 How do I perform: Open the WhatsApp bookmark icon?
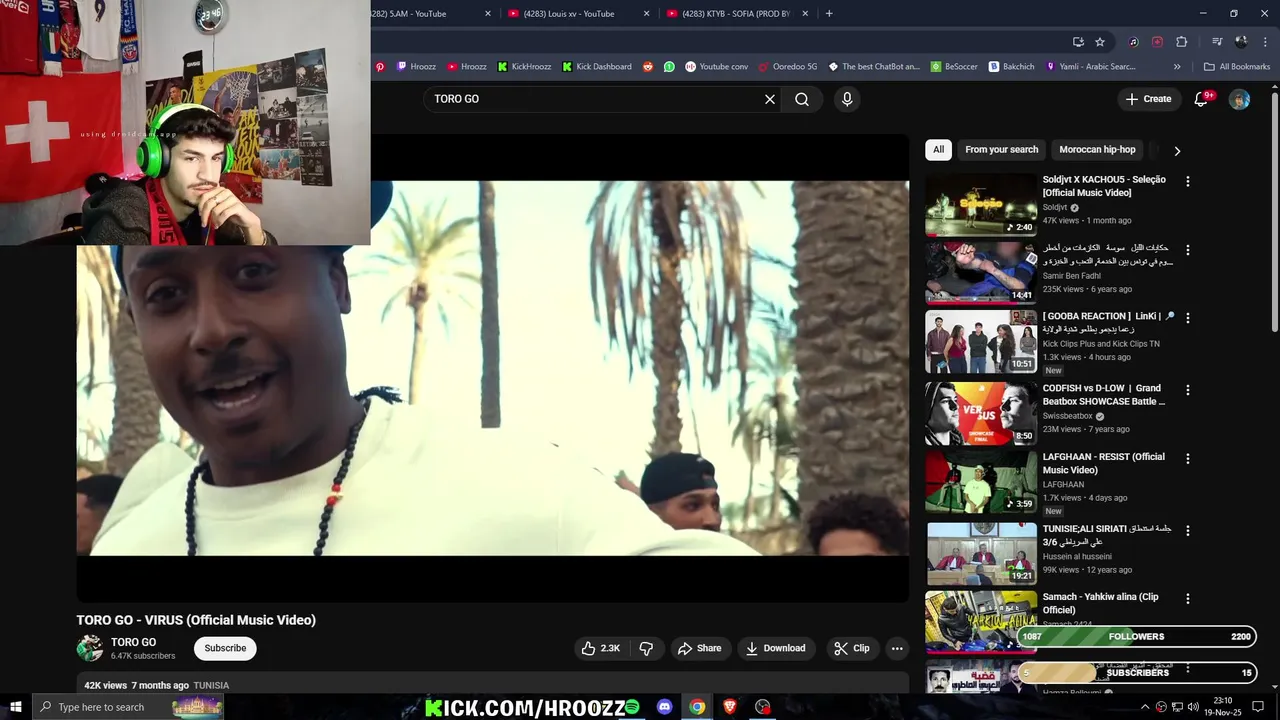pos(669,67)
